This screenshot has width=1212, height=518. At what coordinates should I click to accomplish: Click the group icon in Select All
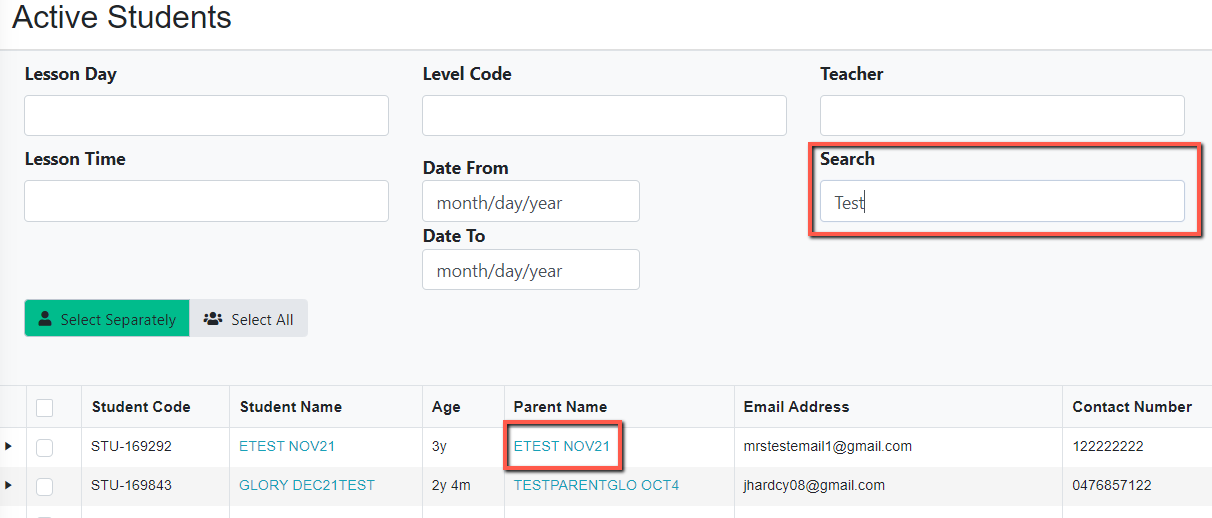[212, 319]
